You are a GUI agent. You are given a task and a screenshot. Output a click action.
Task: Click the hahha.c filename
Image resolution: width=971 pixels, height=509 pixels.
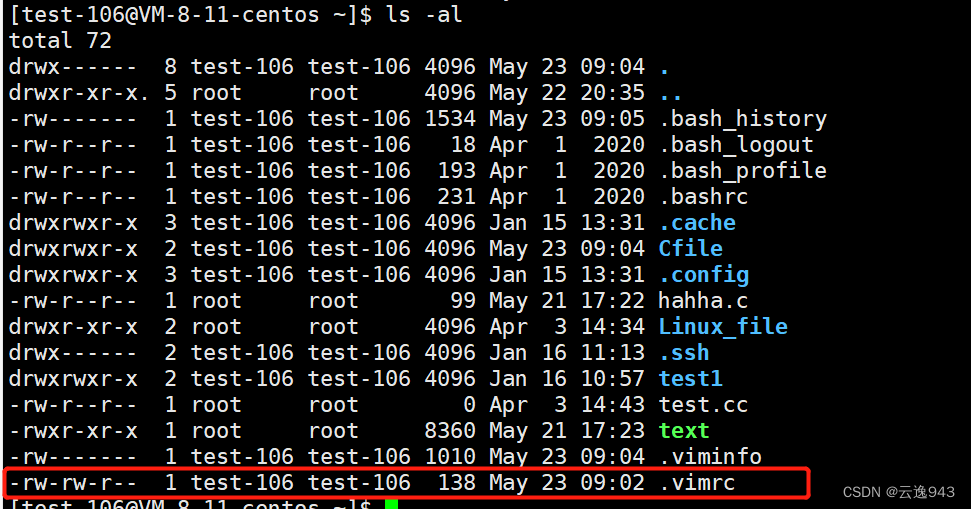(703, 301)
